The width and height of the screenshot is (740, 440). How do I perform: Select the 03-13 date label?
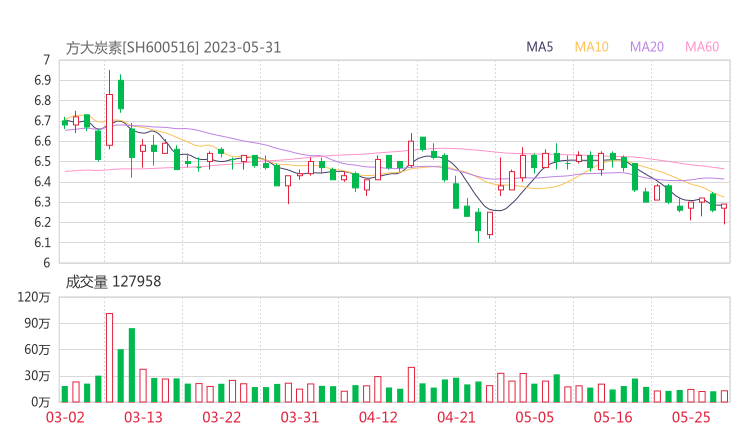point(143,417)
